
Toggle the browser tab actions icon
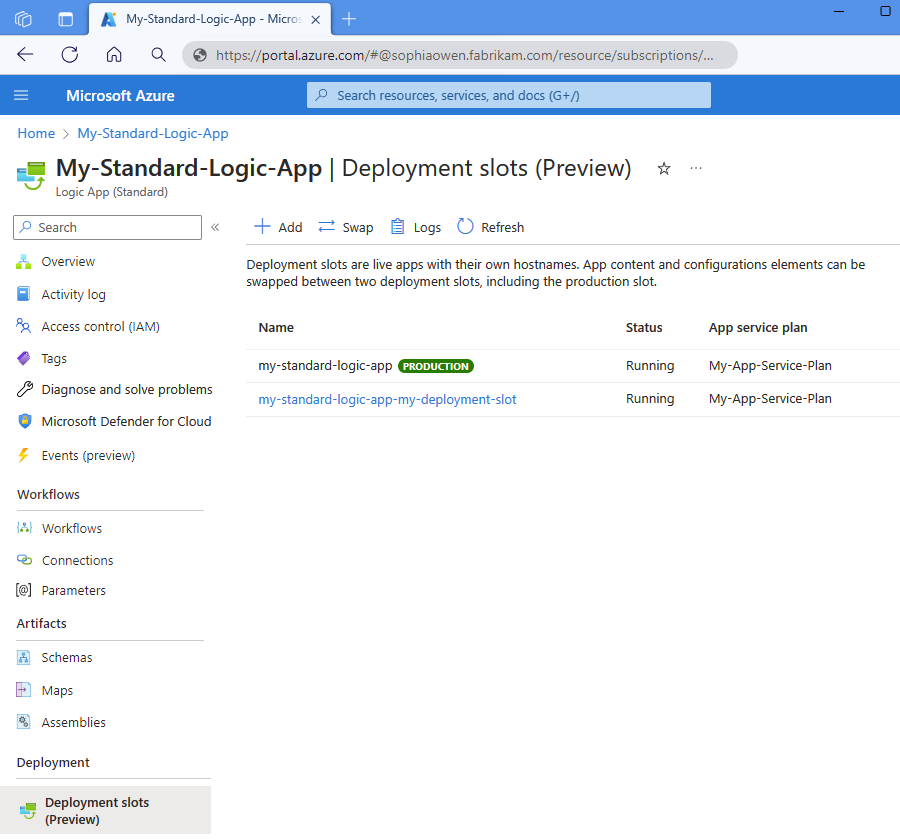pos(65,19)
